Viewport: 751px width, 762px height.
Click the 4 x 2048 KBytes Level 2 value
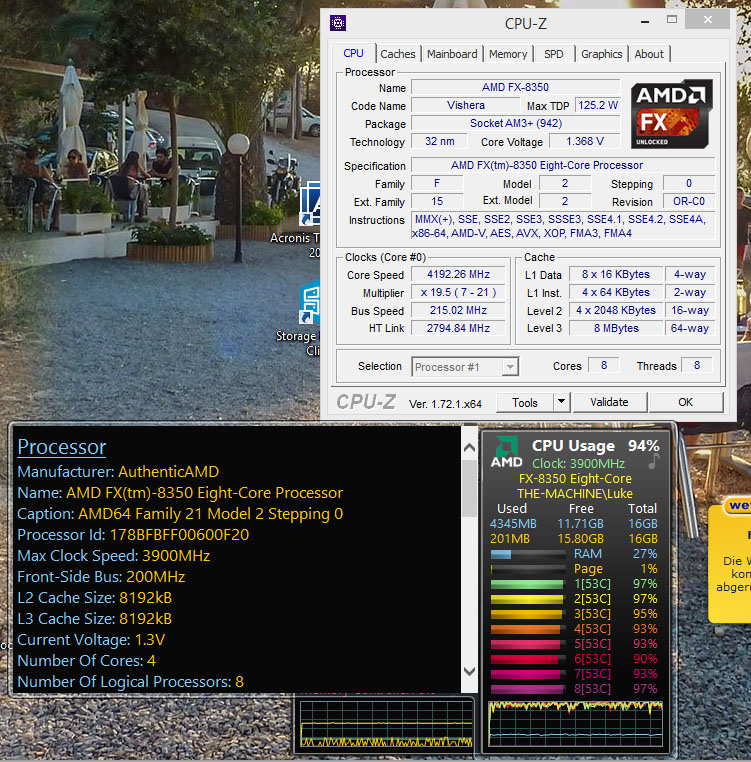(x=616, y=311)
